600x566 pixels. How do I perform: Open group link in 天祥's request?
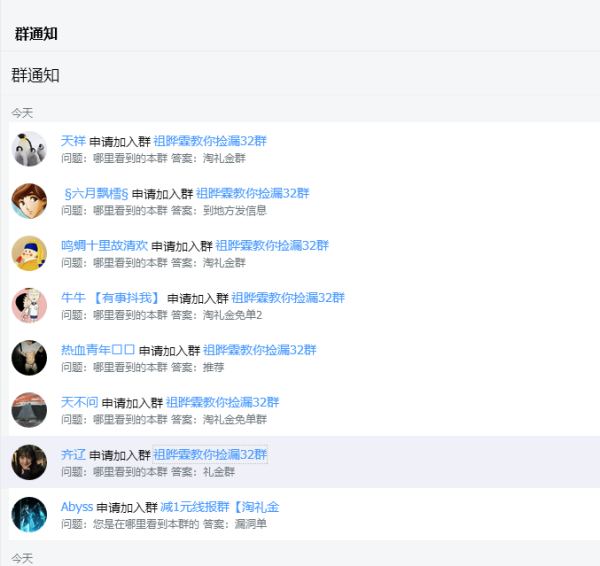[210, 141]
